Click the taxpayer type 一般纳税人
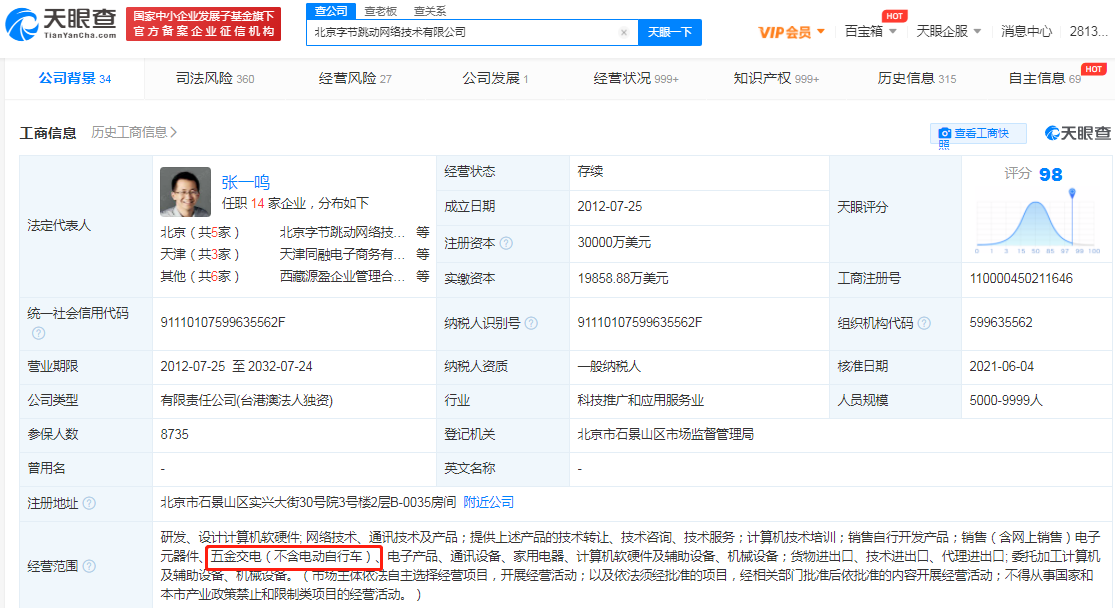1115x608 pixels. [x=609, y=367]
